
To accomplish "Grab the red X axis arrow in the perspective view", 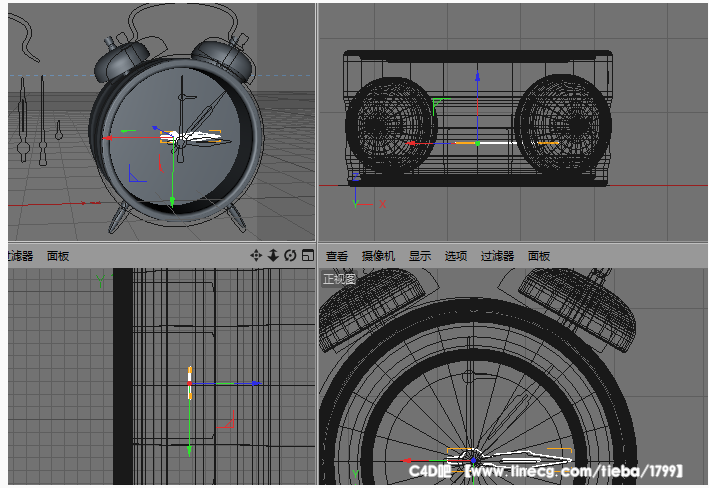I will tap(108, 138).
